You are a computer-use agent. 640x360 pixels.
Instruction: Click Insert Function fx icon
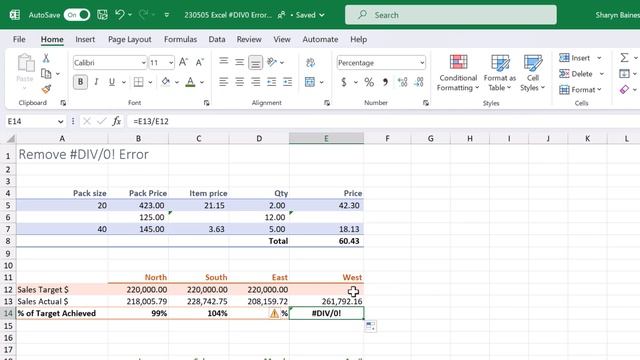tap(117, 121)
